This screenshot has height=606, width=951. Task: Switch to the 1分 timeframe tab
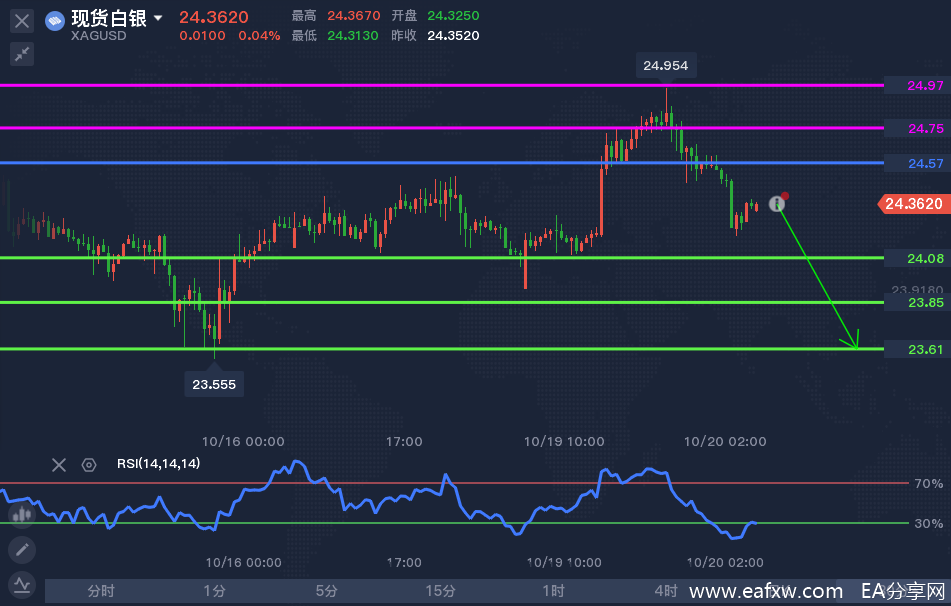(214, 591)
